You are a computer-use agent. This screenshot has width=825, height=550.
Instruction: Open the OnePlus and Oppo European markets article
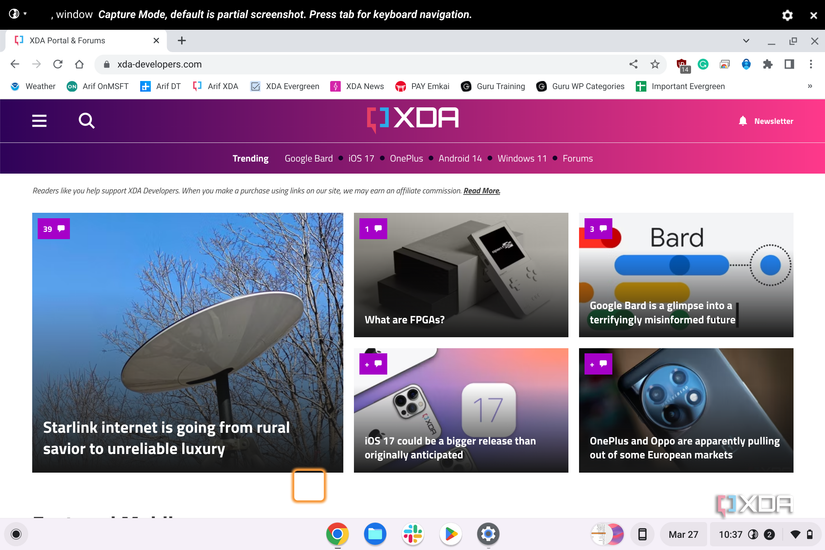click(x=686, y=410)
